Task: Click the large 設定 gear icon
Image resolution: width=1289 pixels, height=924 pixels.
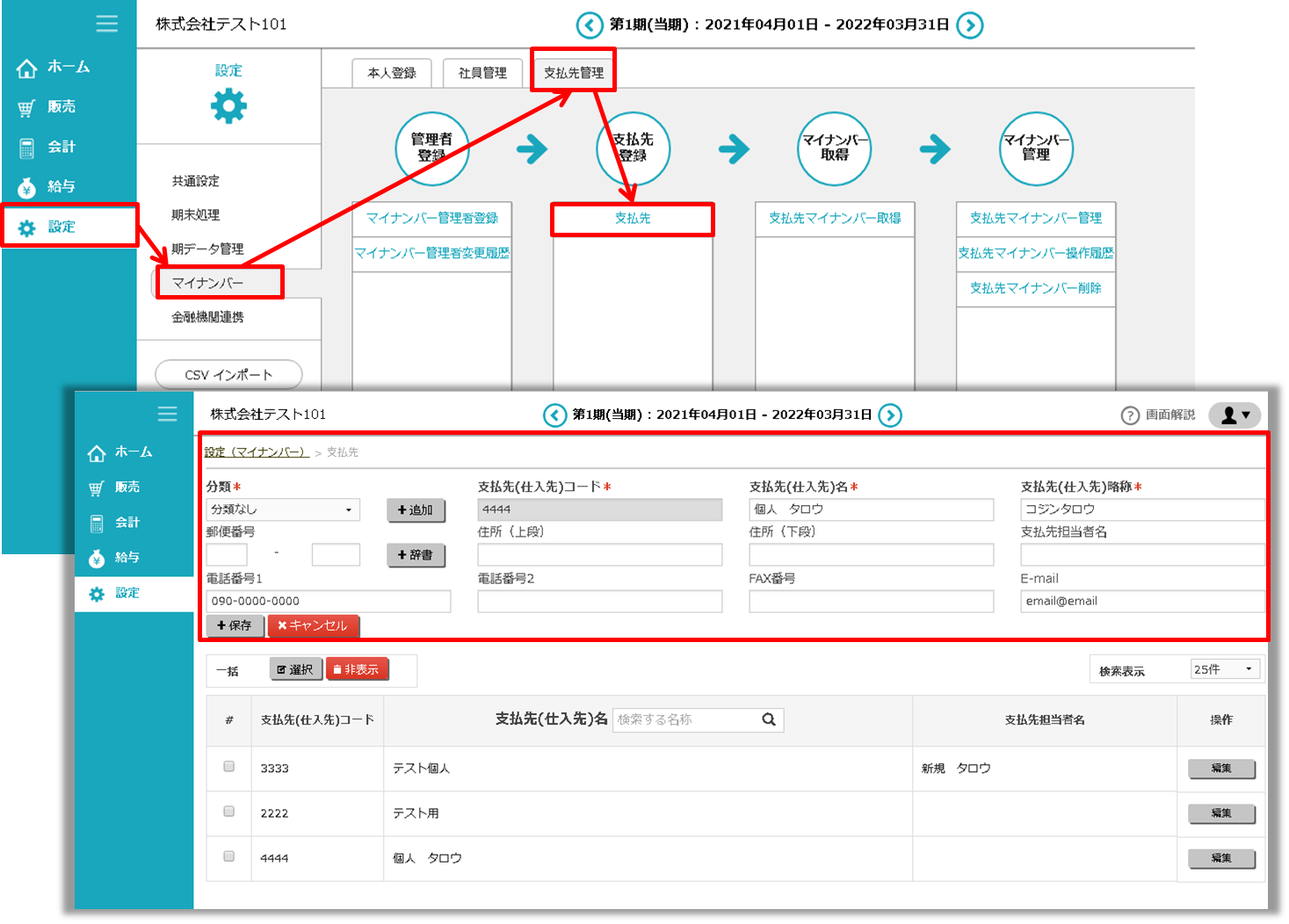Action: [228, 106]
